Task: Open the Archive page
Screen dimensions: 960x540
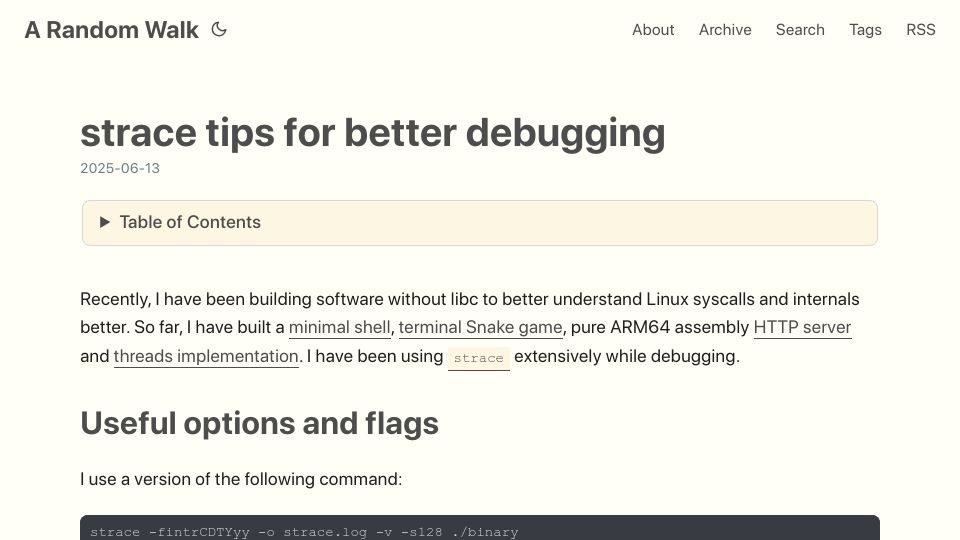Action: pos(725,29)
